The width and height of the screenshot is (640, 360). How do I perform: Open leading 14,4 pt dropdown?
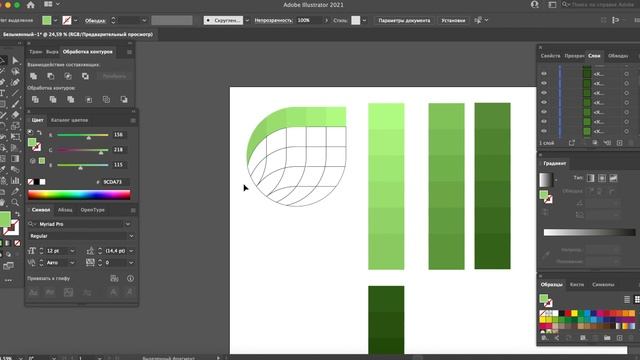(131, 251)
